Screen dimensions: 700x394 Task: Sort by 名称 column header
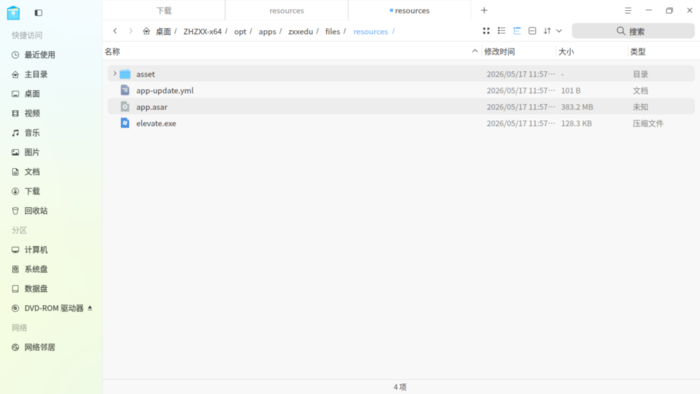click(112, 52)
